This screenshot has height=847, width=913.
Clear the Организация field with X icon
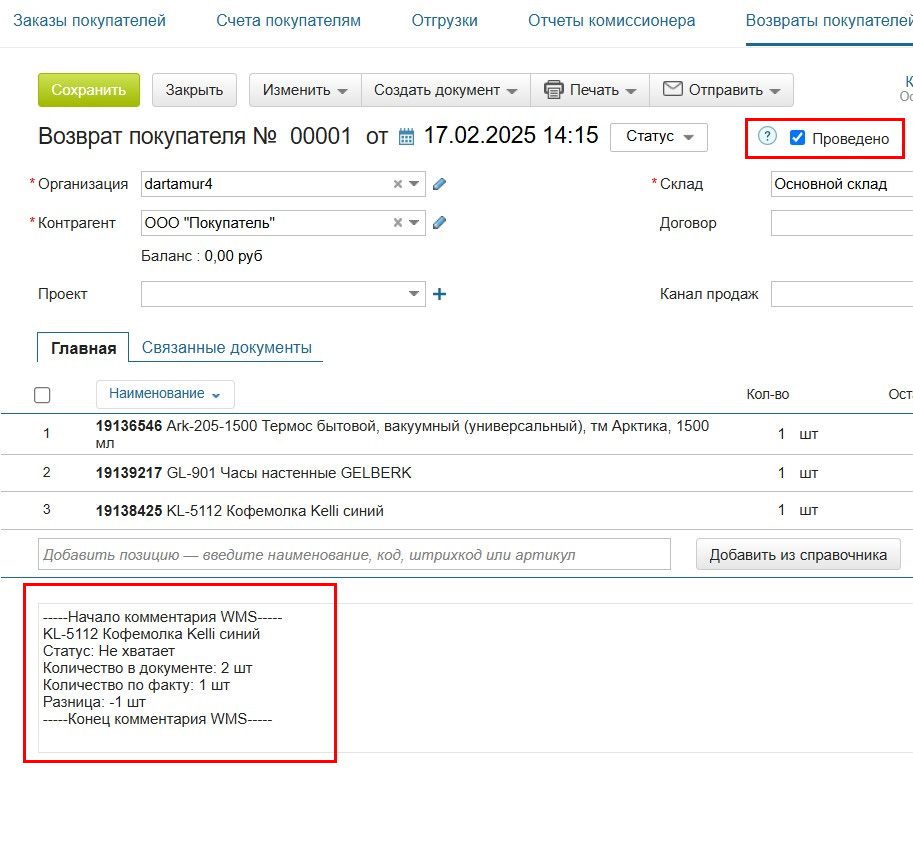tap(397, 184)
